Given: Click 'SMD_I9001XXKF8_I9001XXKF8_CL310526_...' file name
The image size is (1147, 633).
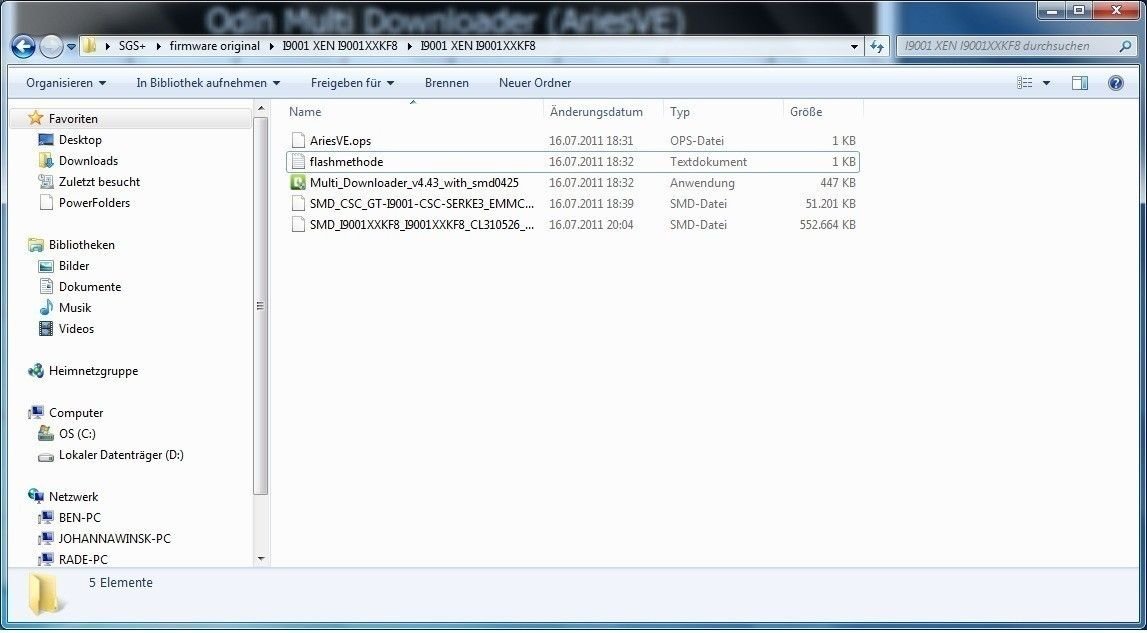Looking at the screenshot, I should tap(421, 225).
